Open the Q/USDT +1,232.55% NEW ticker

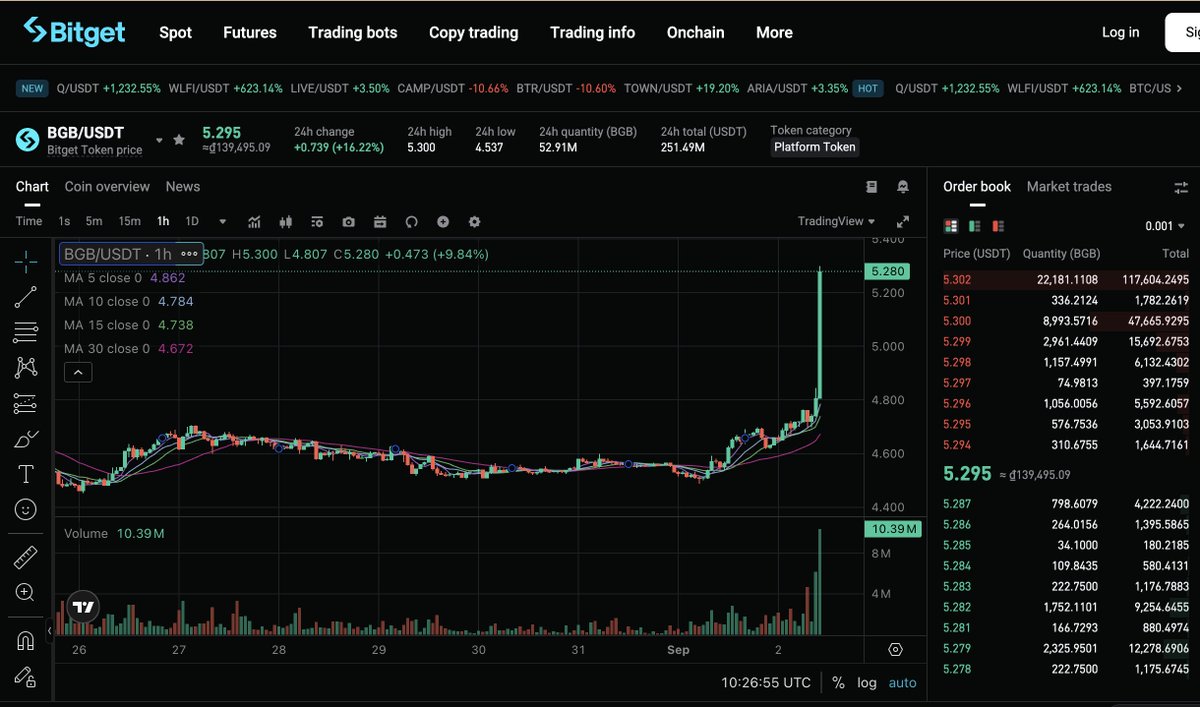108,88
